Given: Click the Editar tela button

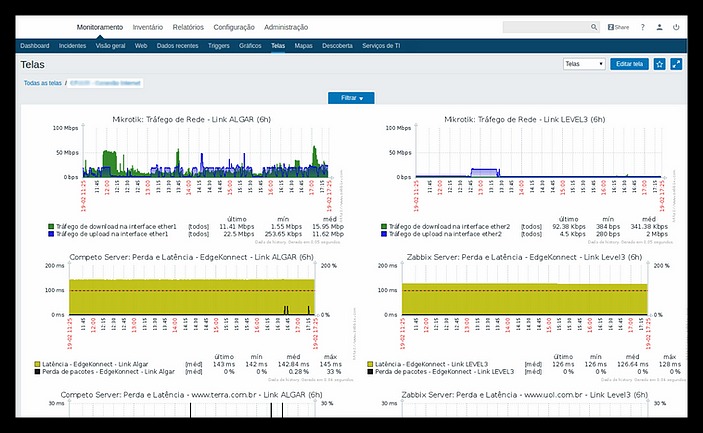Looking at the screenshot, I should (x=628, y=64).
